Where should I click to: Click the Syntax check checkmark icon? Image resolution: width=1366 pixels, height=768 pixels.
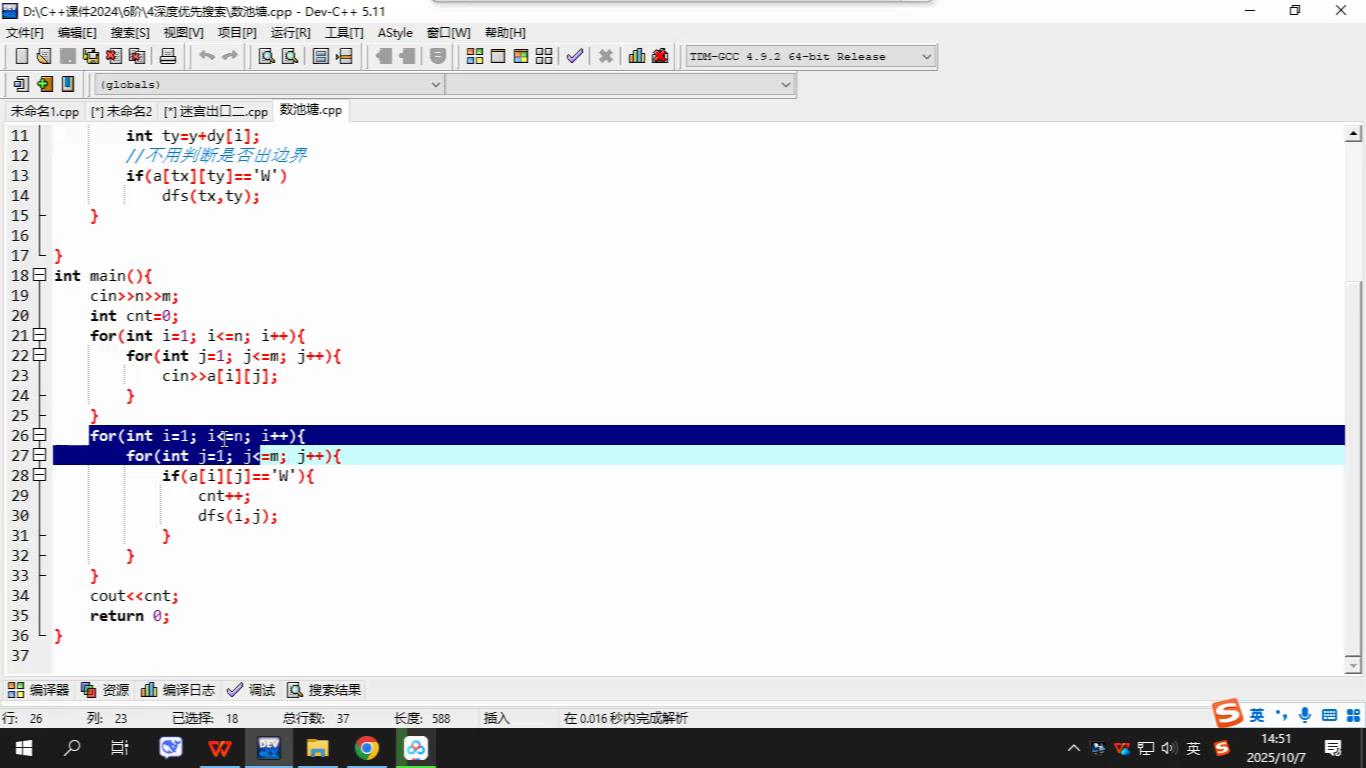(574, 56)
